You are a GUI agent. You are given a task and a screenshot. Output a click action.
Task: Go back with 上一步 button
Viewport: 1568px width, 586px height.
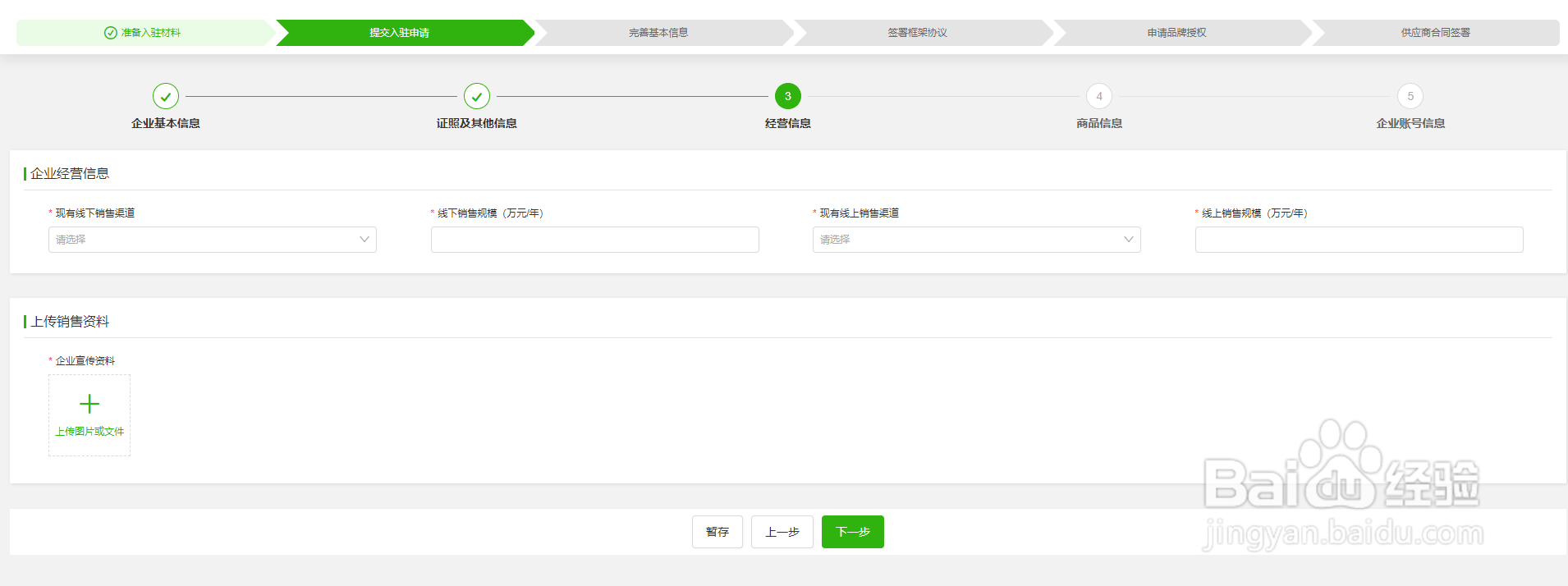click(782, 532)
